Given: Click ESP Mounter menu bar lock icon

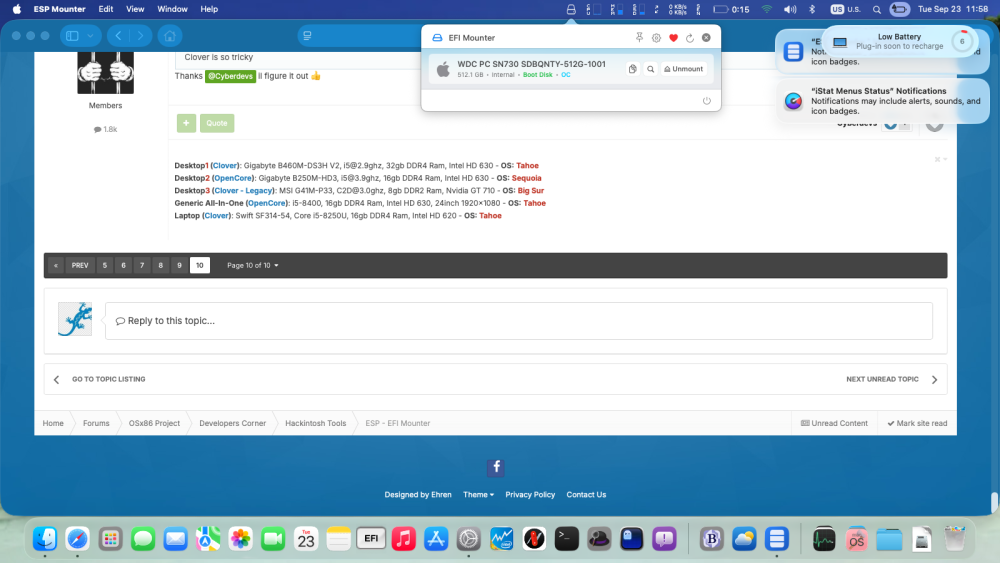Looking at the screenshot, I should 571,9.
